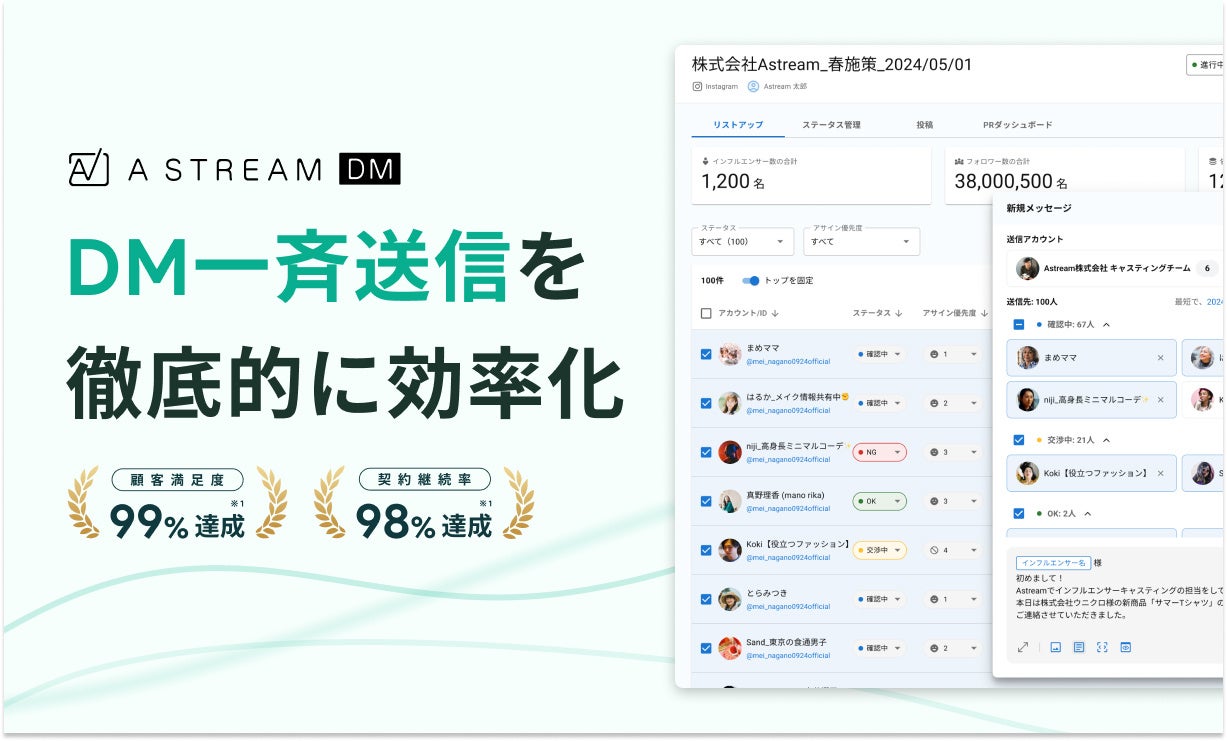Click the follower count icon on the summary card
1227x741 pixels.
959,161
